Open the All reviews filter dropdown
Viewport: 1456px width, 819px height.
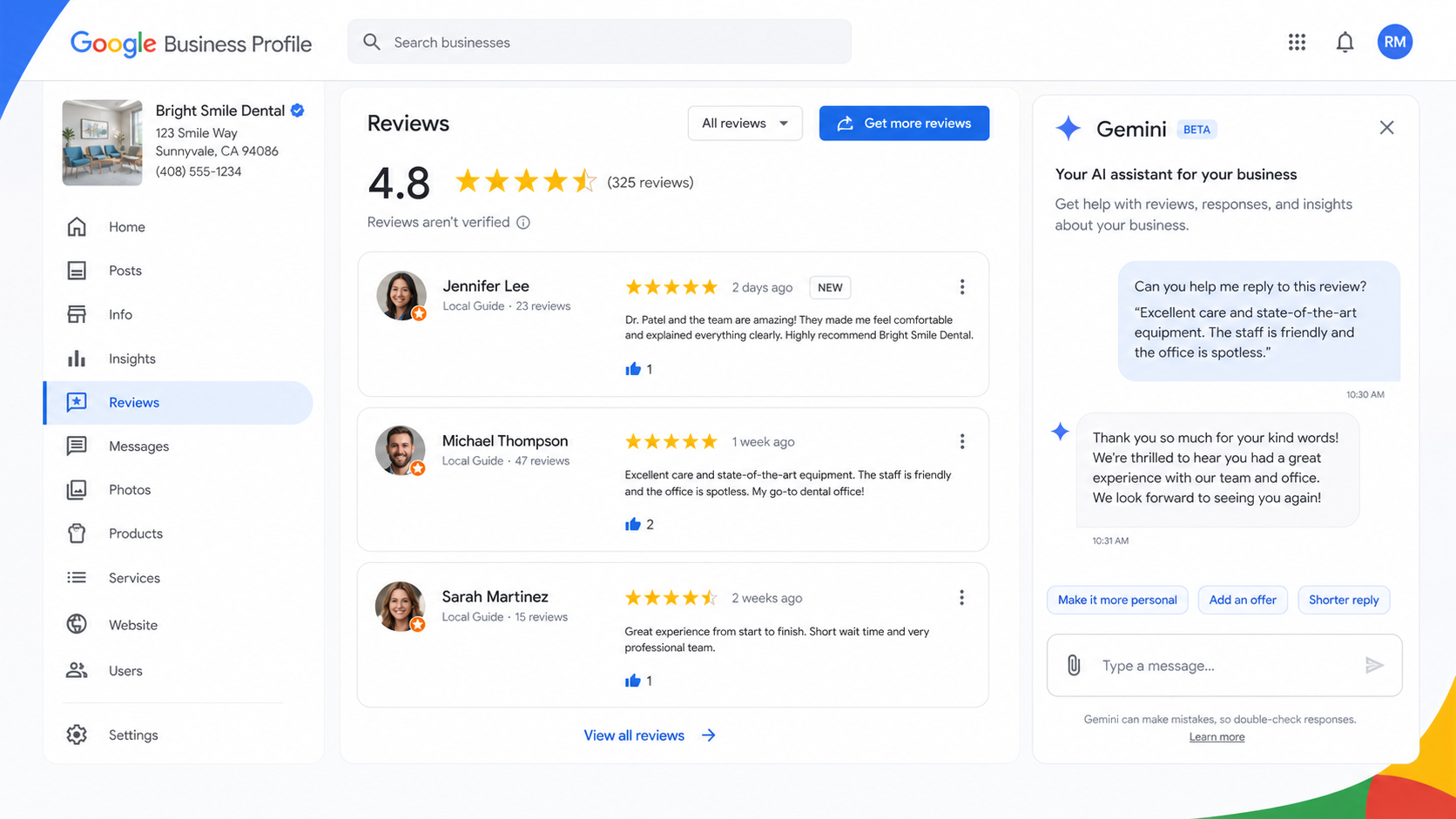pos(745,124)
